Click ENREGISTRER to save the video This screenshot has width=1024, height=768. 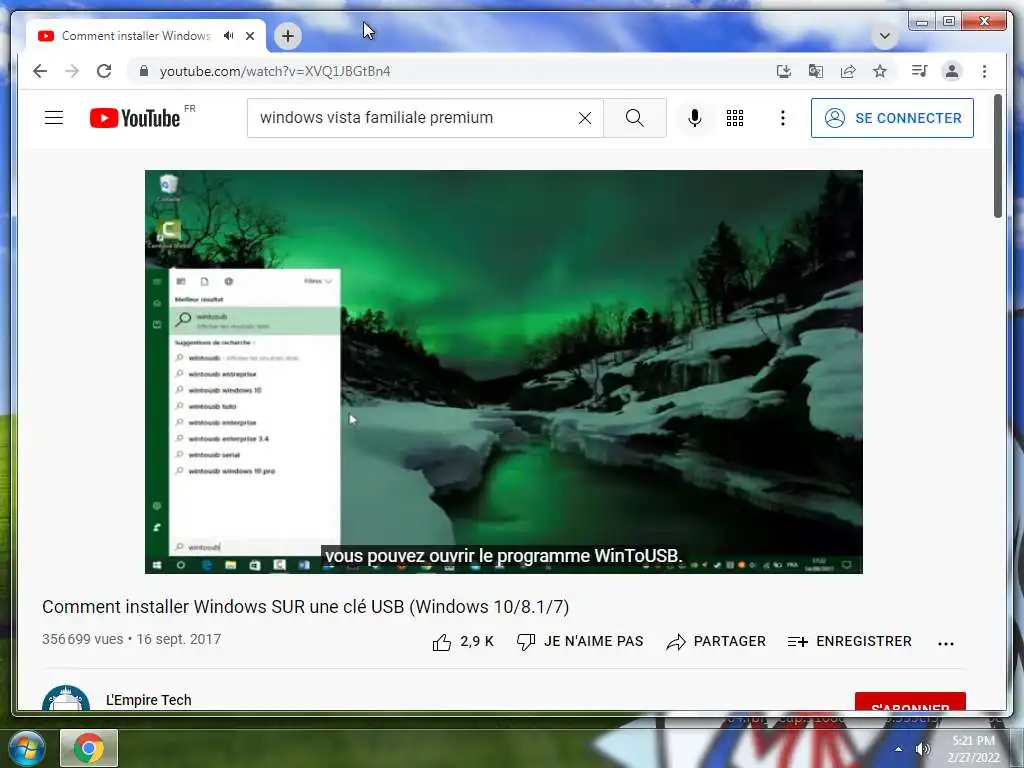pyautogui.click(x=850, y=642)
